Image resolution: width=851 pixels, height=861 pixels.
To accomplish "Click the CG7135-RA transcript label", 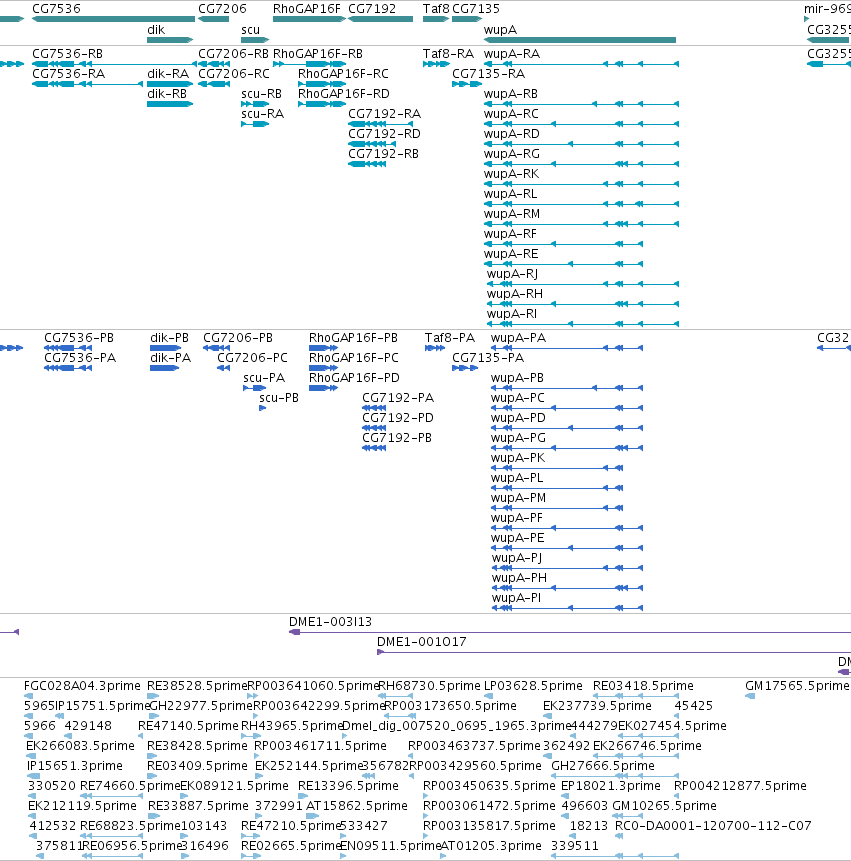I will (x=489, y=74).
